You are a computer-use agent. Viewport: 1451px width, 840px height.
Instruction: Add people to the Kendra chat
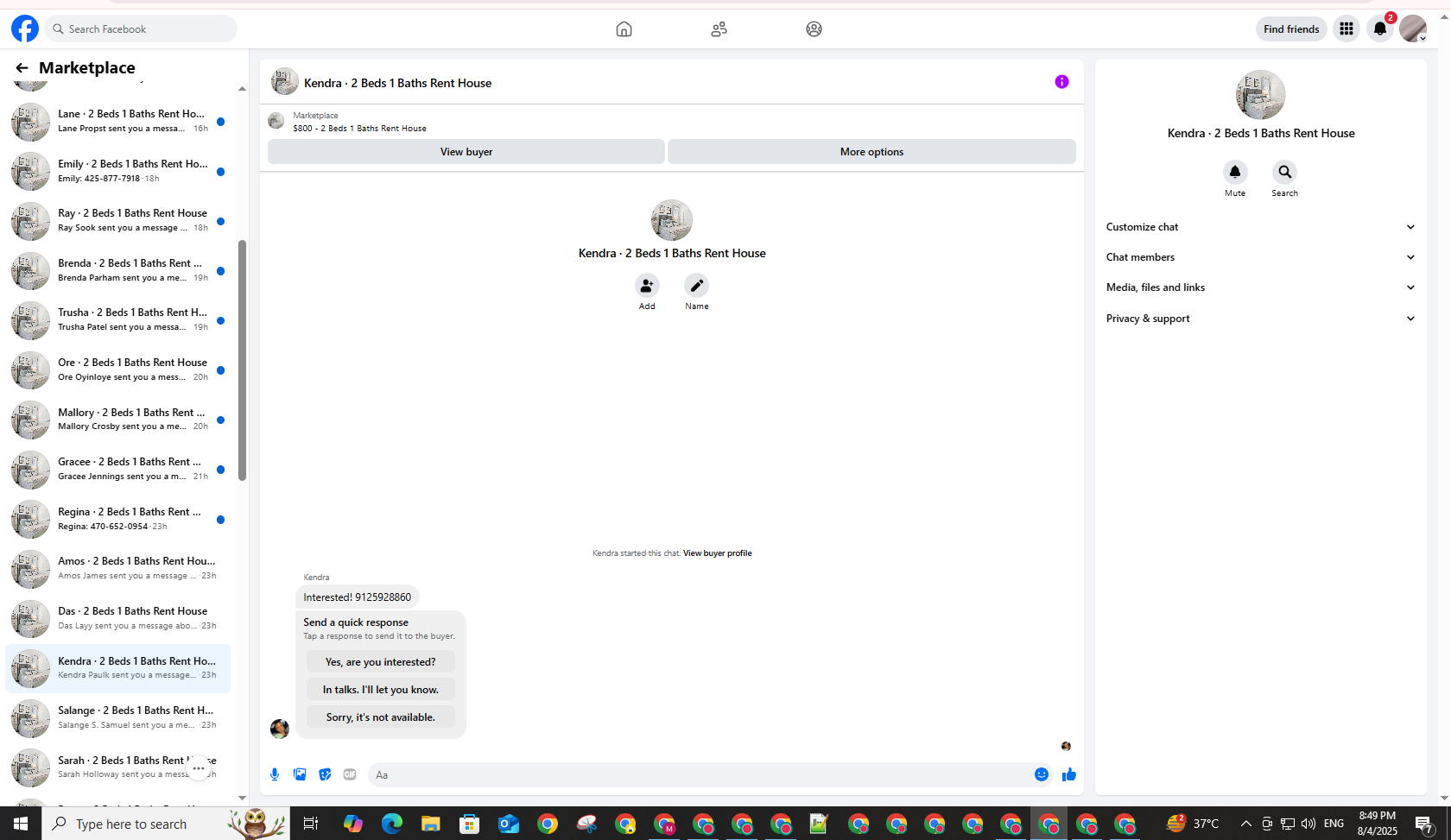pyautogui.click(x=647, y=286)
